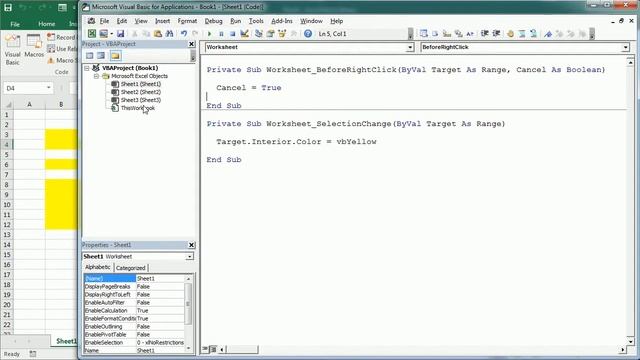Open the standard toolbar options arrow

410,34
